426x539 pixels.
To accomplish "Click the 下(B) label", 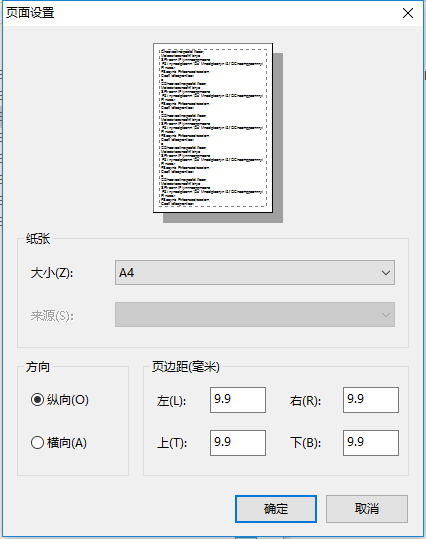I will pos(305,443).
